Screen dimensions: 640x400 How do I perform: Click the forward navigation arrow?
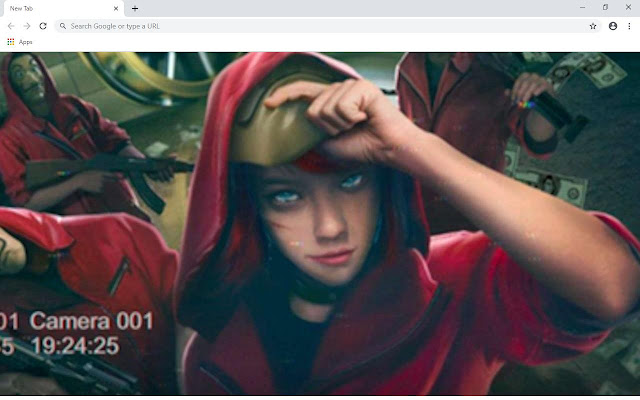coord(27,26)
